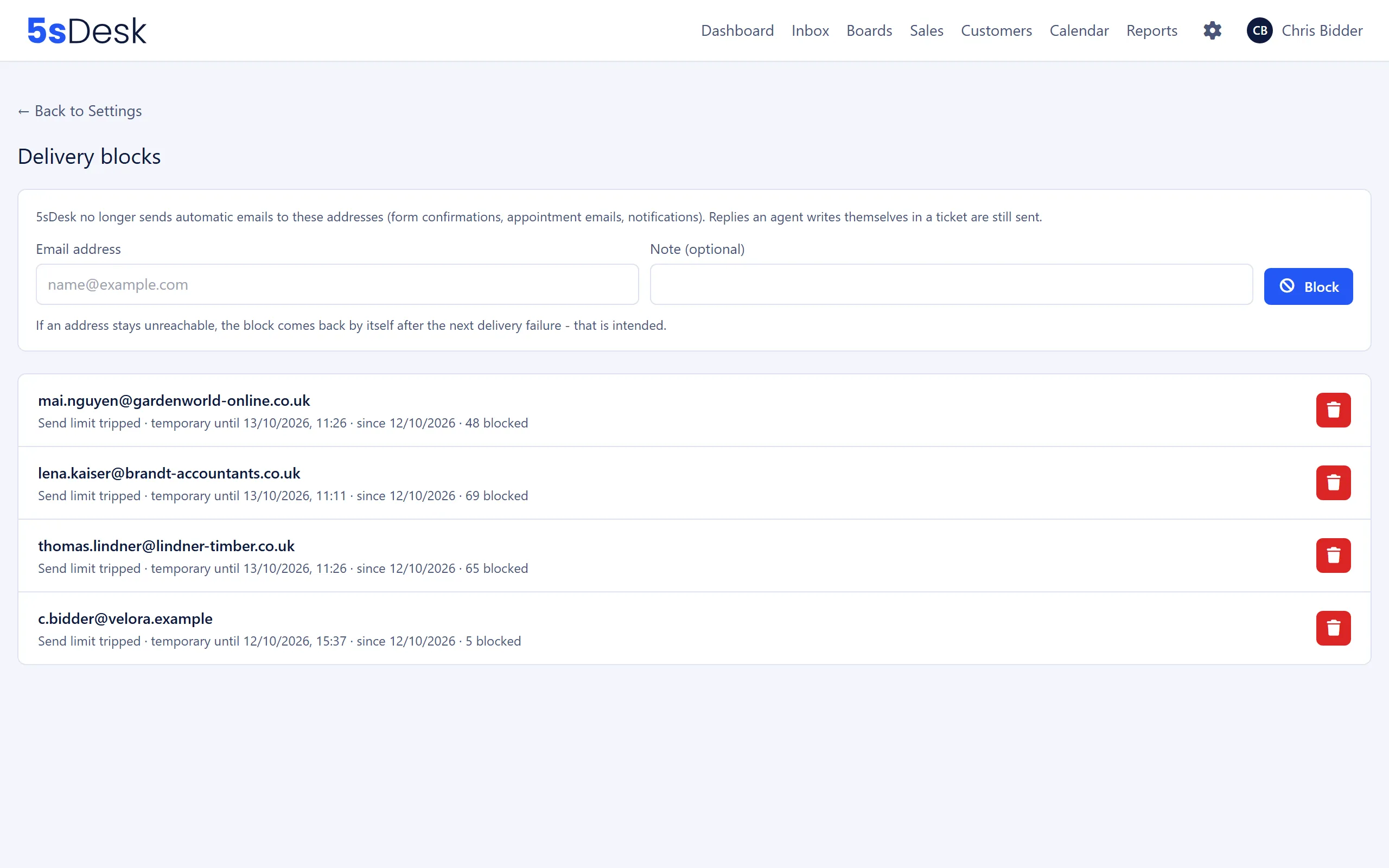Remove thomas.lindner@lindner-timber.co.uk block via trash icon

click(x=1333, y=555)
